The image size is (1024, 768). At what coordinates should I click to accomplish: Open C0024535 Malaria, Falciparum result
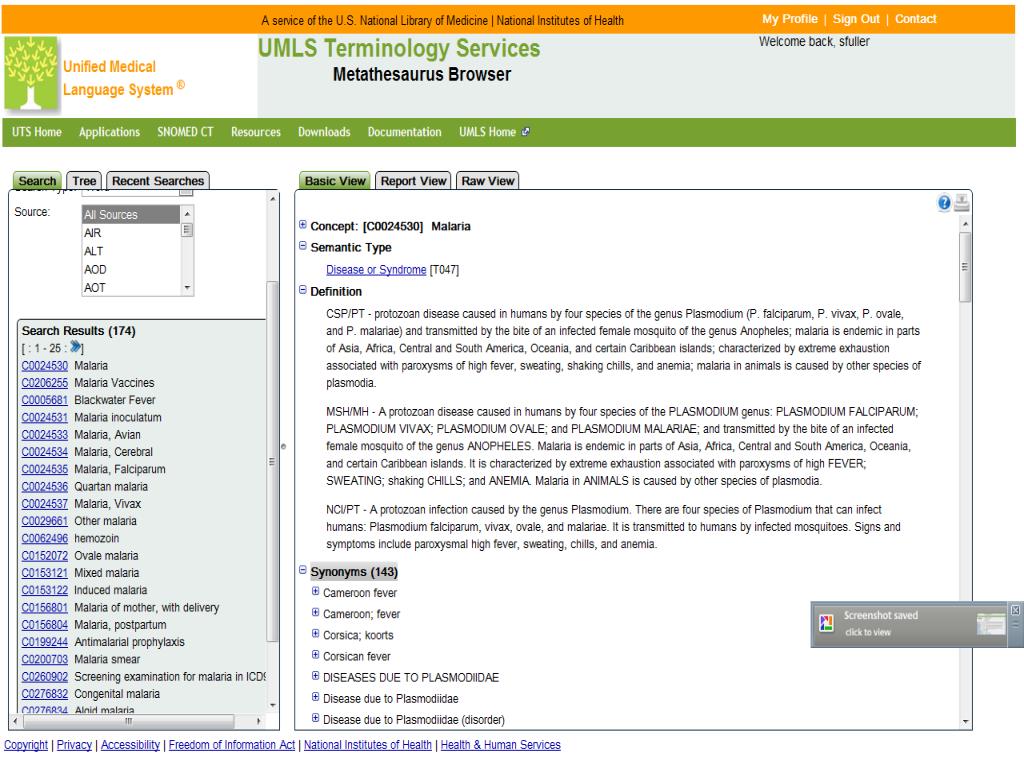click(44, 469)
